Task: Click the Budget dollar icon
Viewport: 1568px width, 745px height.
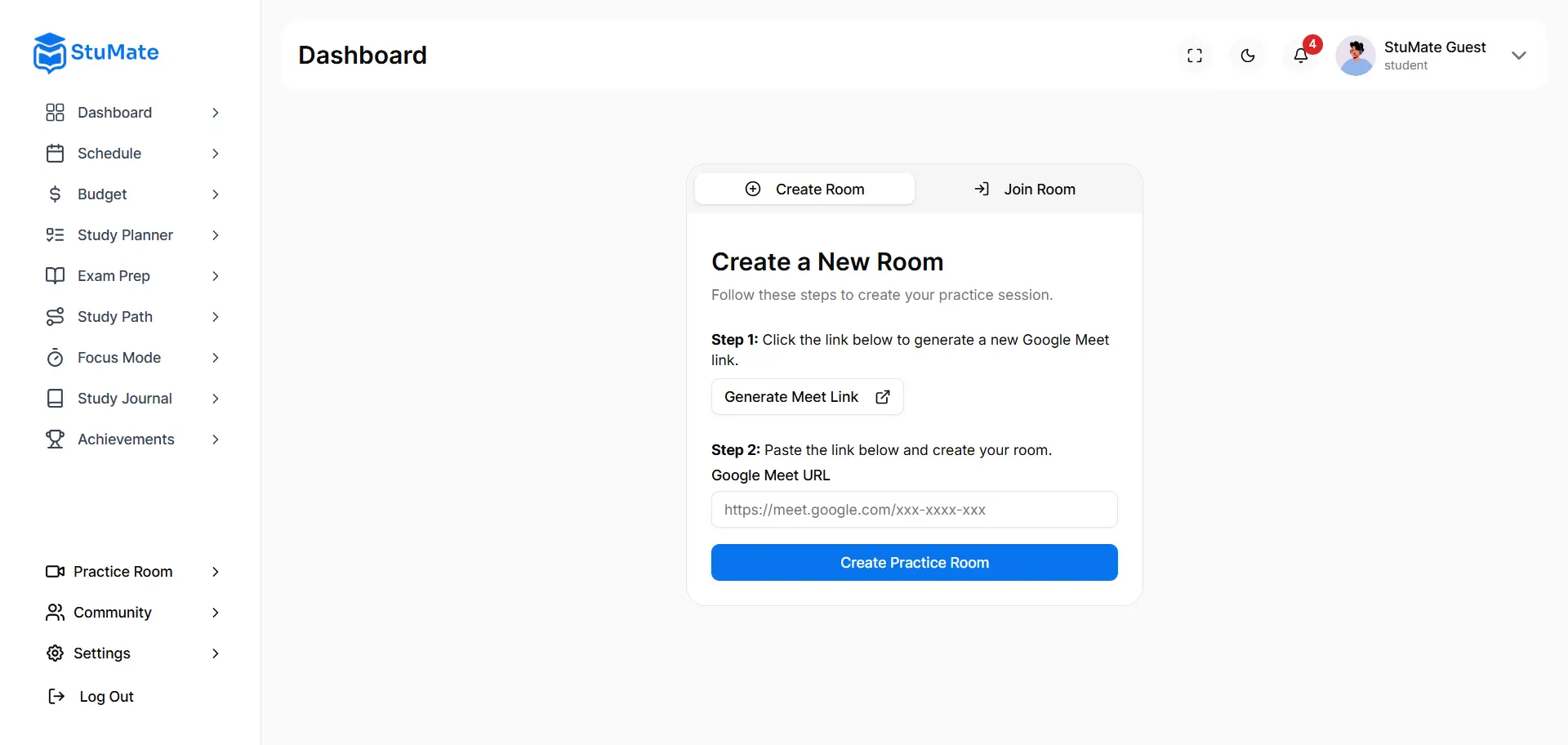Action: pos(55,194)
